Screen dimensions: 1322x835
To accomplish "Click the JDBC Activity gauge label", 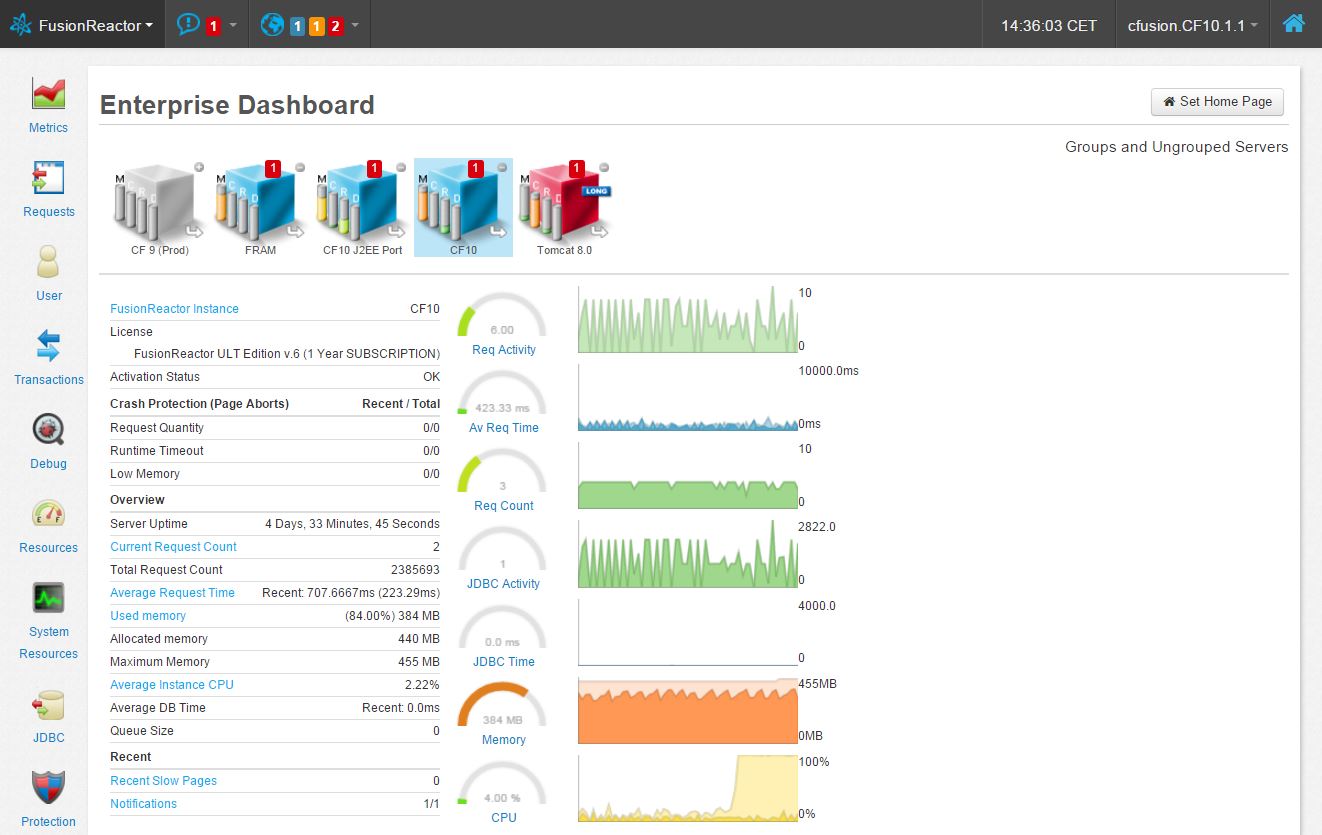I will click(x=504, y=584).
